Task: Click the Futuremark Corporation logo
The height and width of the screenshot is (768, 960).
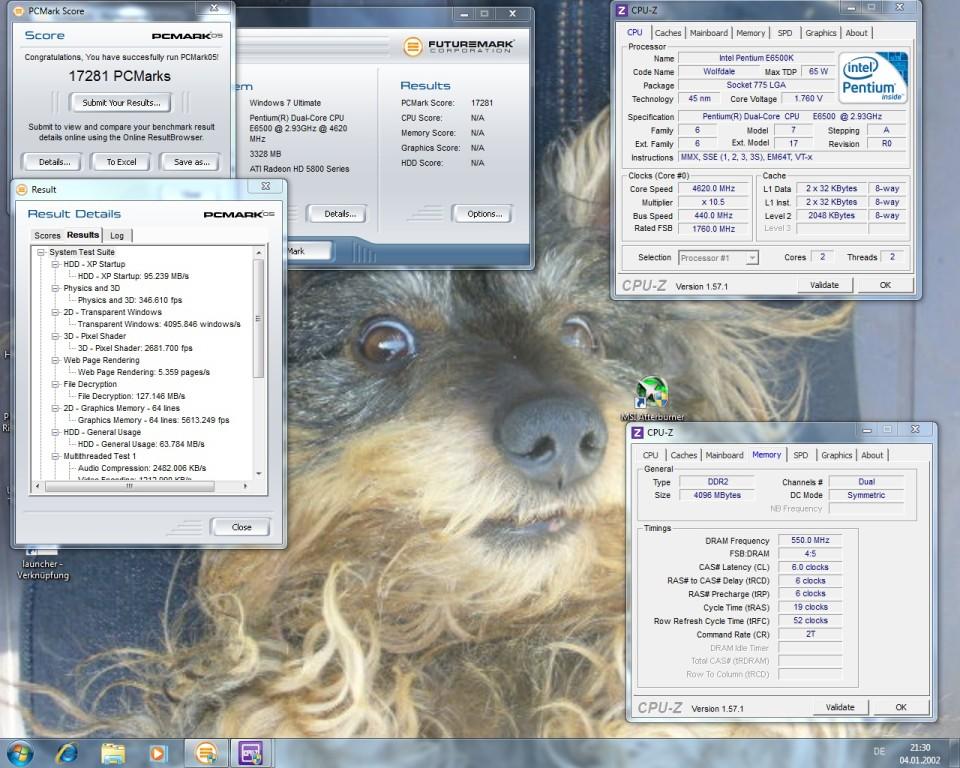Action: tap(458, 46)
